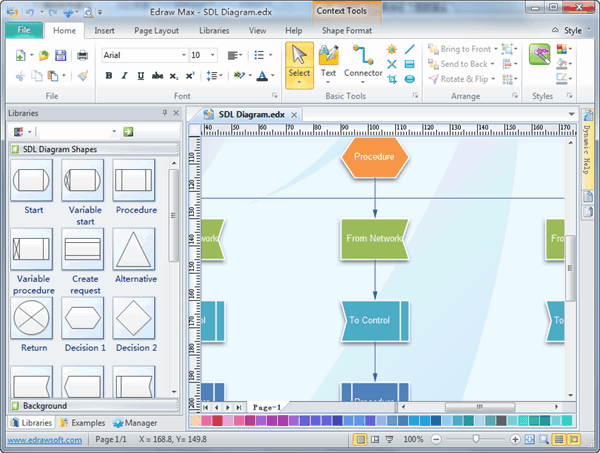Click the Select pointer tool

(x=299, y=63)
